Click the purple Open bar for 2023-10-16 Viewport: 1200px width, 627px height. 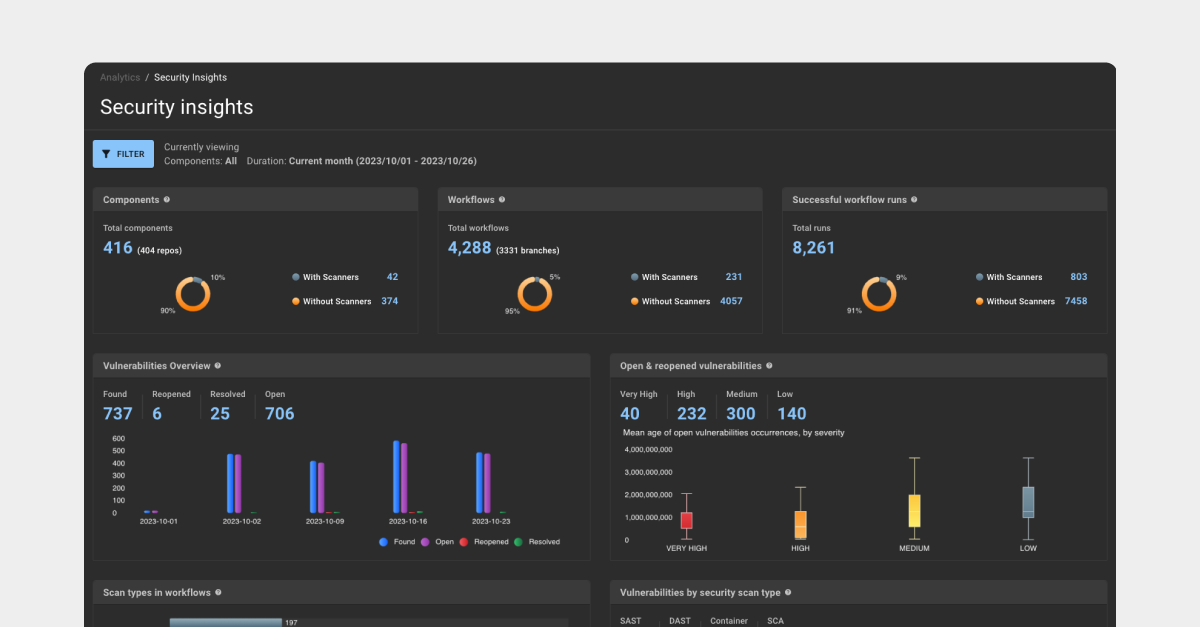click(404, 478)
